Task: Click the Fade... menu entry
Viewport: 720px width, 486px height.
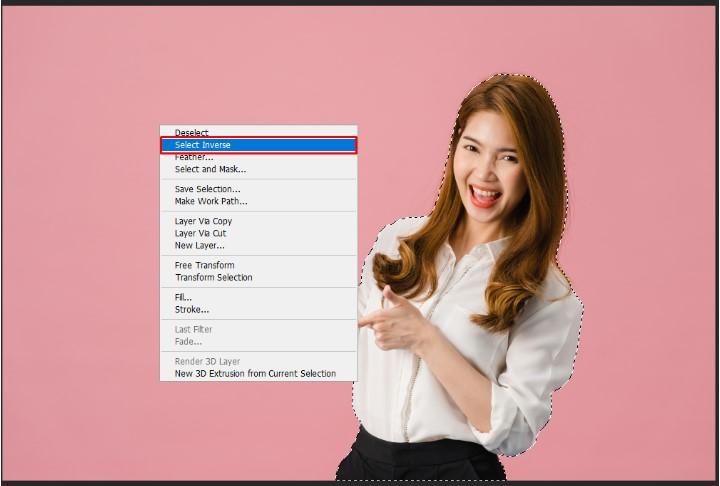Action: click(x=258, y=341)
